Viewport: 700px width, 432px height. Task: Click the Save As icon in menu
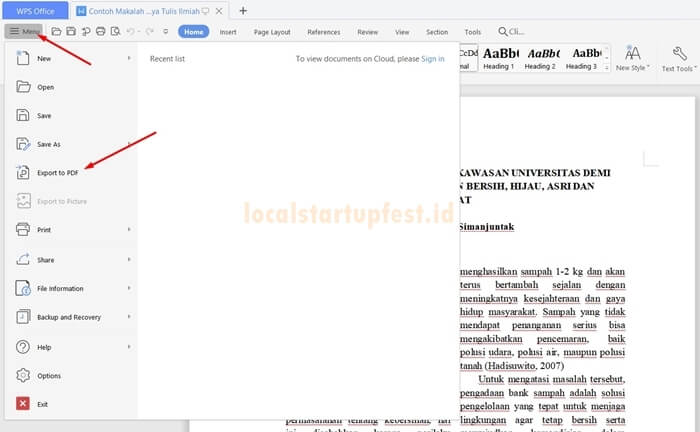click(23, 144)
